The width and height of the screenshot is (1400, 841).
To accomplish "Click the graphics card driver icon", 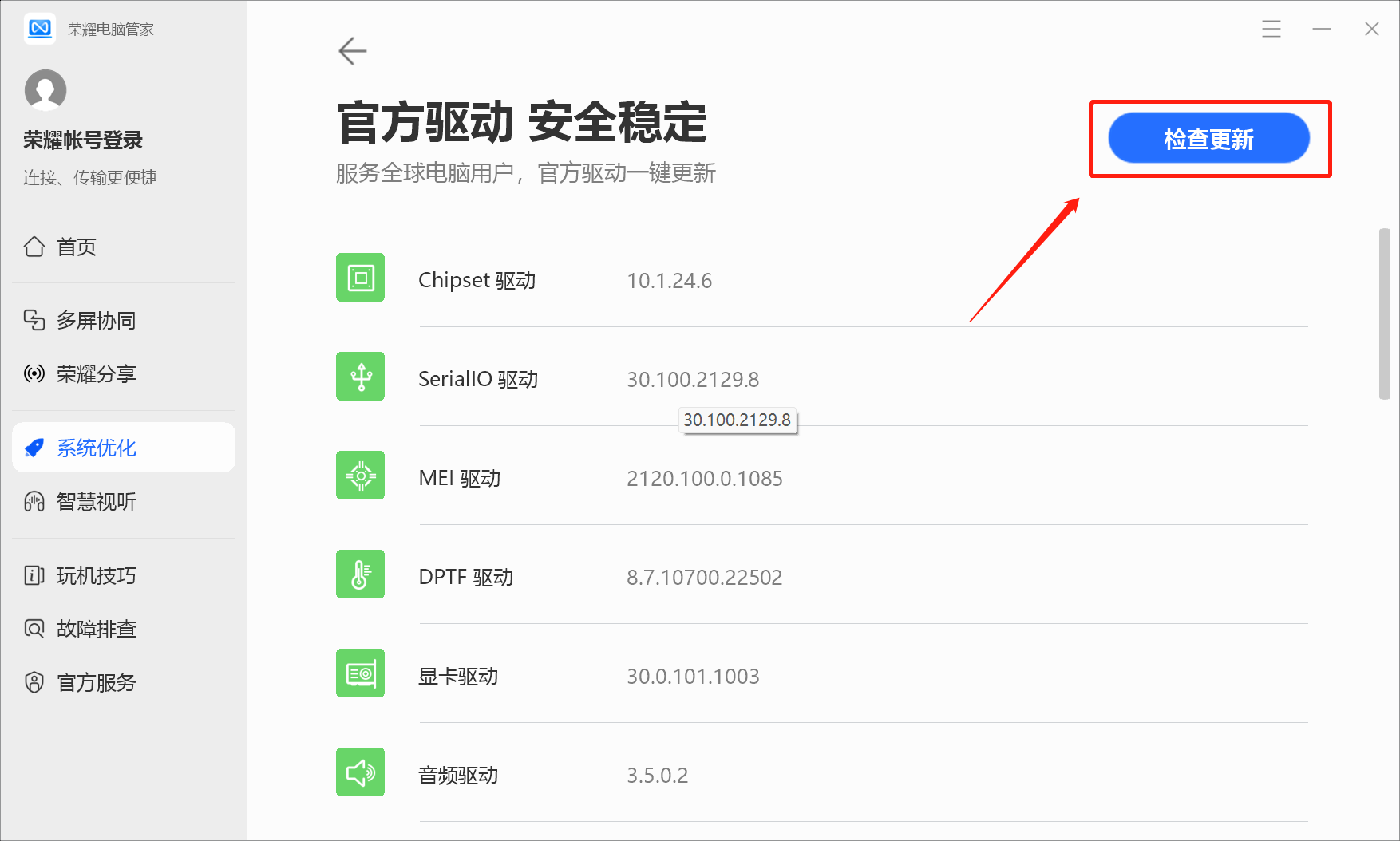I will tap(360, 673).
